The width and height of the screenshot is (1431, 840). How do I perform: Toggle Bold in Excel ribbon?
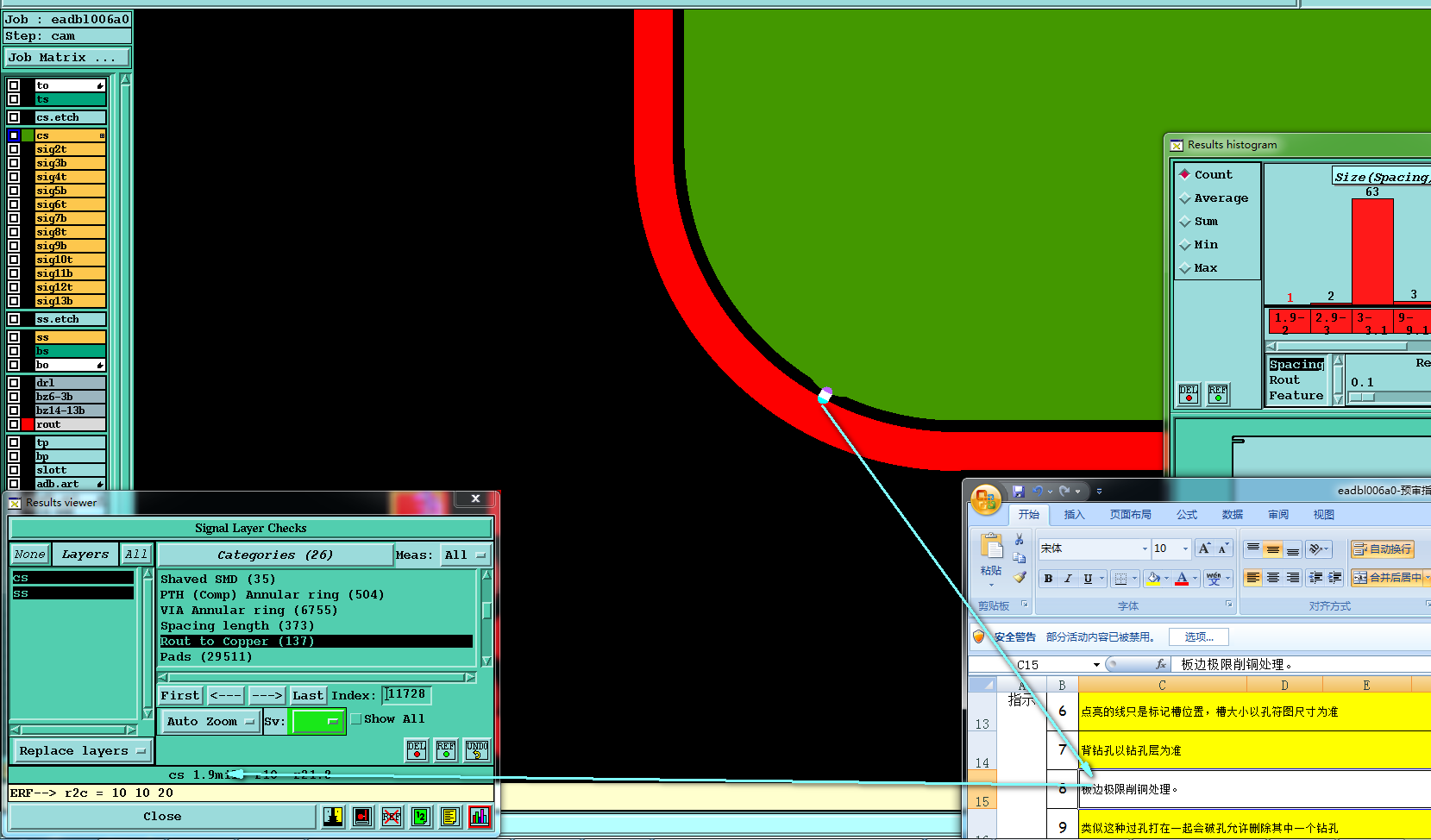tap(1049, 579)
